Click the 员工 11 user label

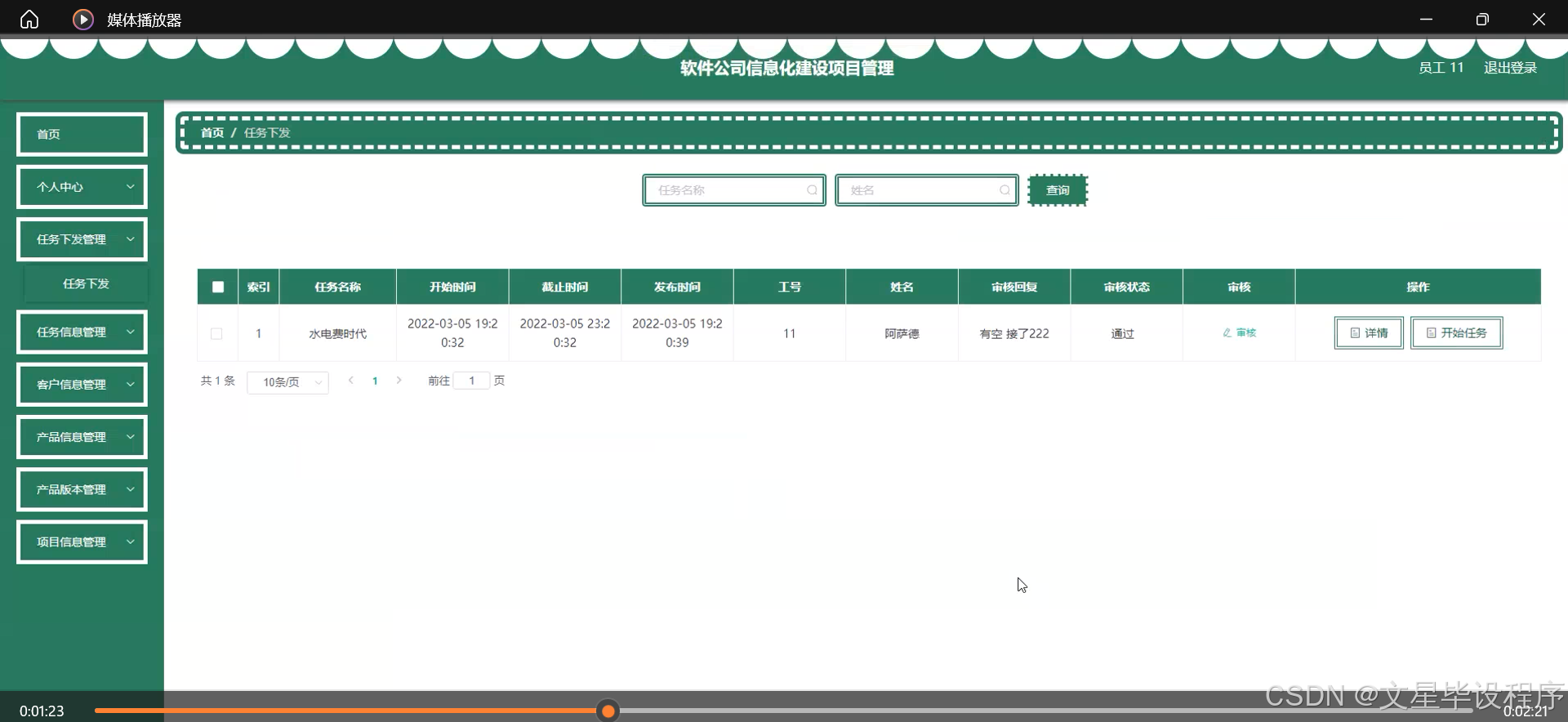click(1441, 68)
